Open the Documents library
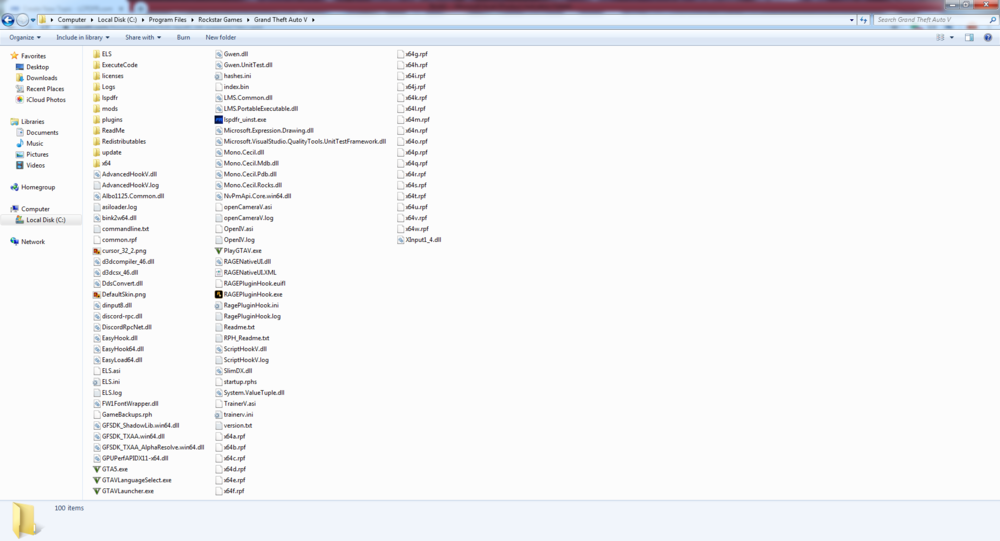 click(42, 133)
